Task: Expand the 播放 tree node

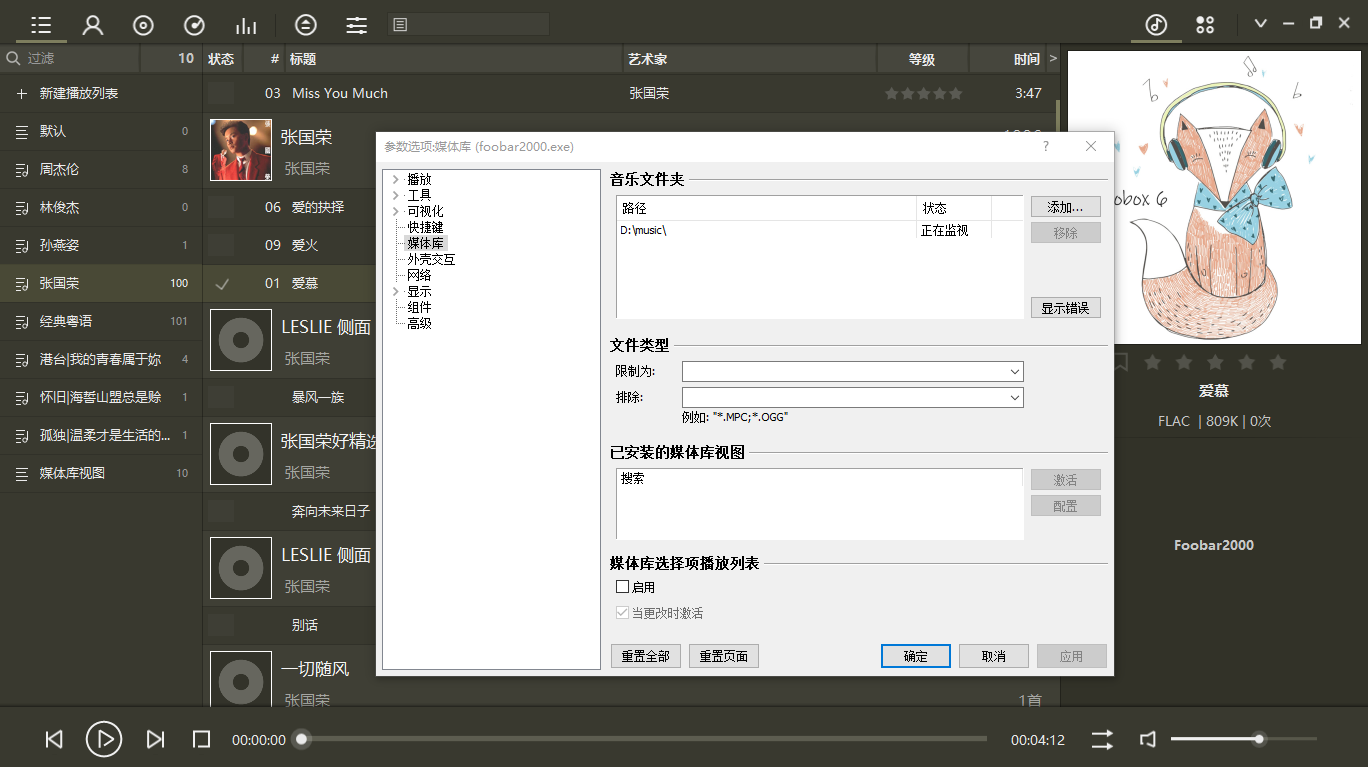Action: pyautogui.click(x=396, y=180)
